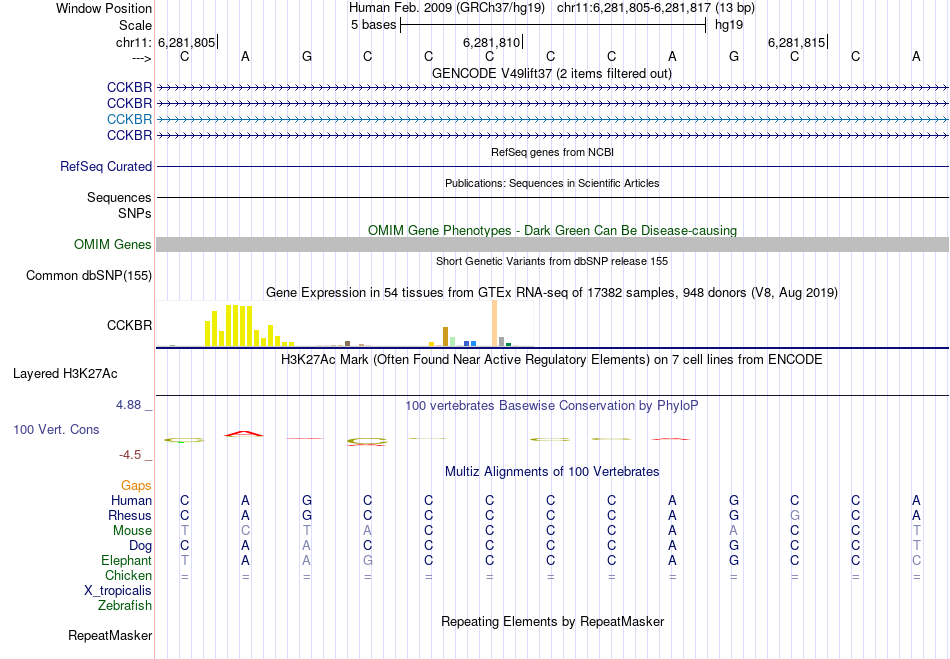Click the Common dbSNP(155) label
The image size is (950, 659).
click(x=88, y=276)
